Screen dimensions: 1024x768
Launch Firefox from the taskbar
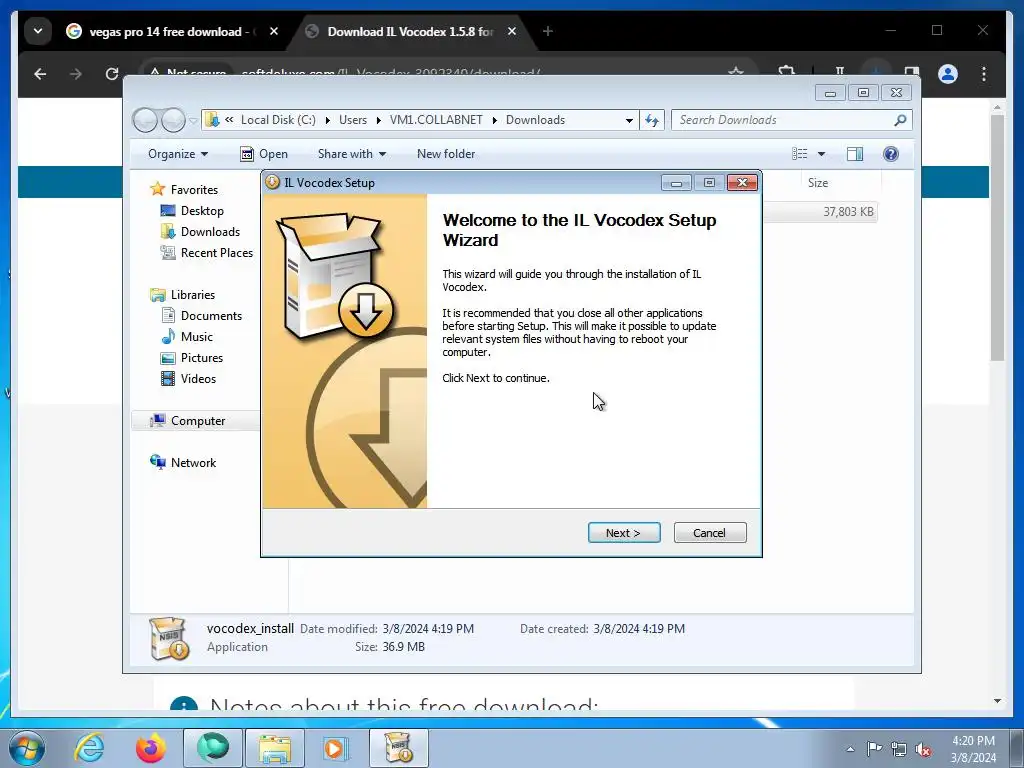(151, 748)
